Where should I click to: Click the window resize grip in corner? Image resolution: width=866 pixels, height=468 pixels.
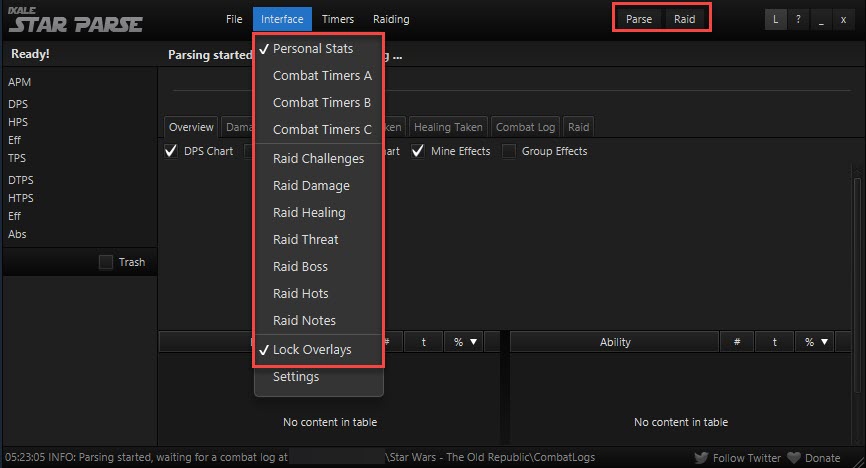point(858,462)
